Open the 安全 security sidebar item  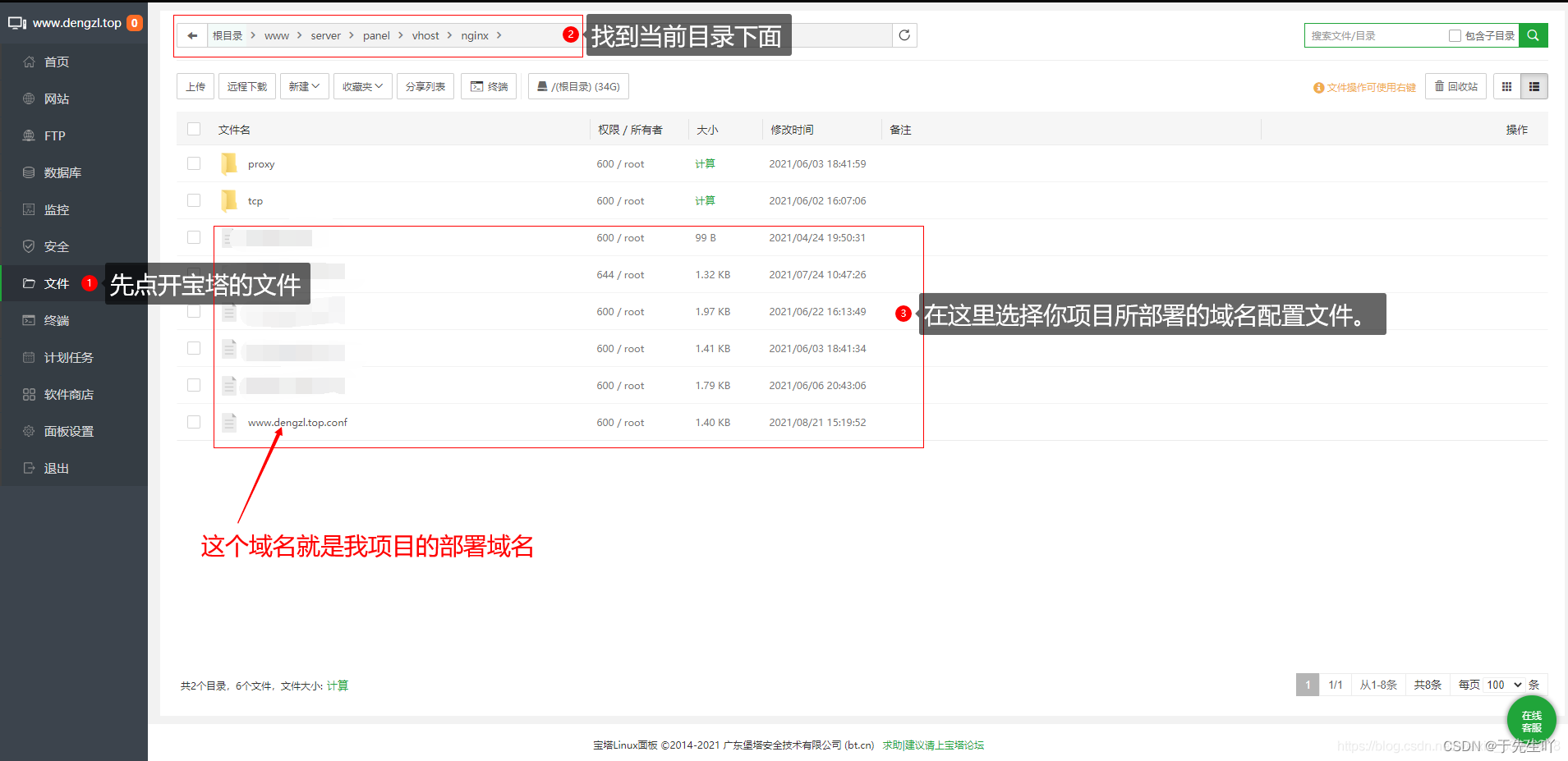coord(74,246)
